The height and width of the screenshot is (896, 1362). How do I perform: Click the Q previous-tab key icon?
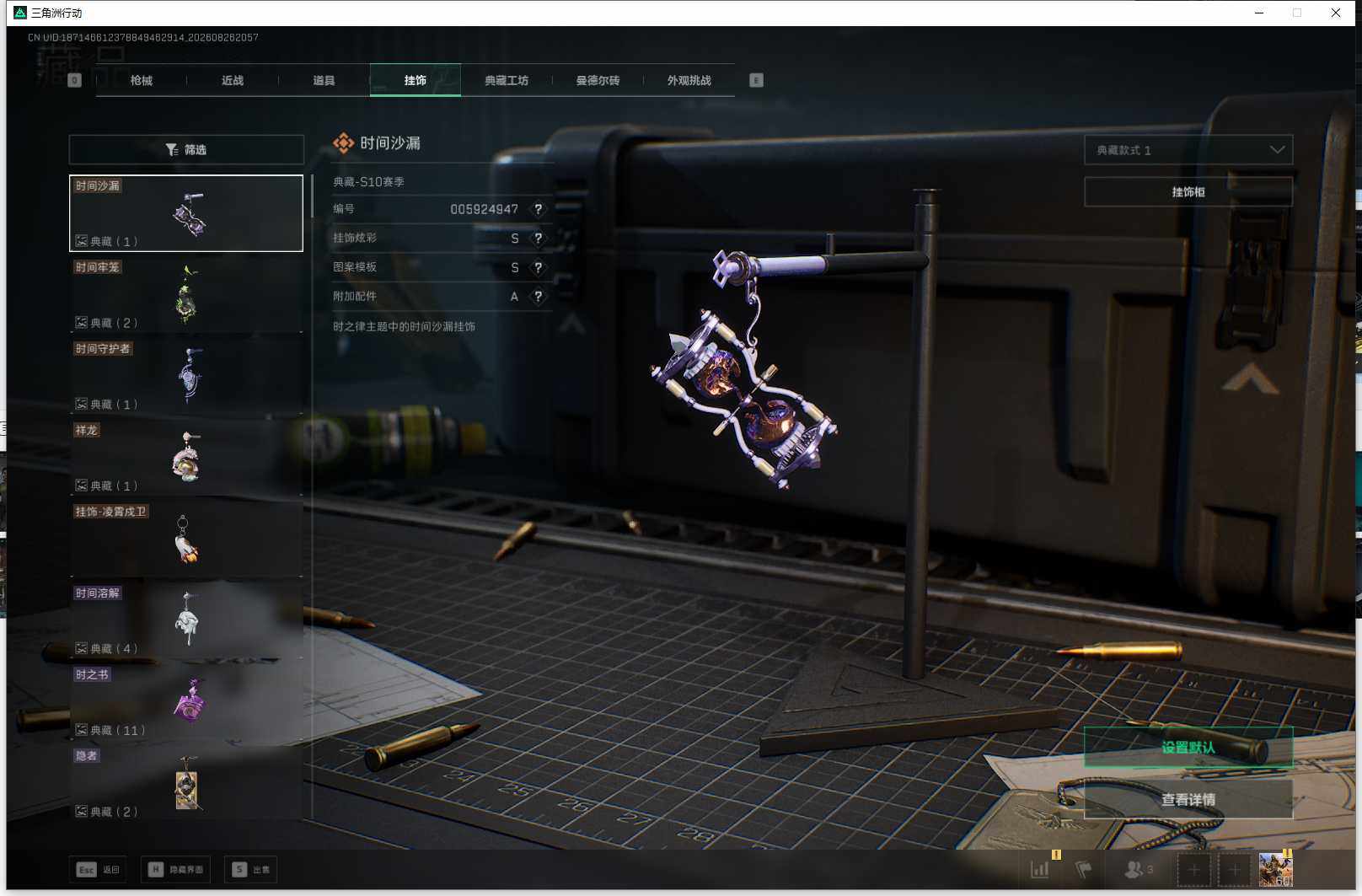[x=75, y=80]
